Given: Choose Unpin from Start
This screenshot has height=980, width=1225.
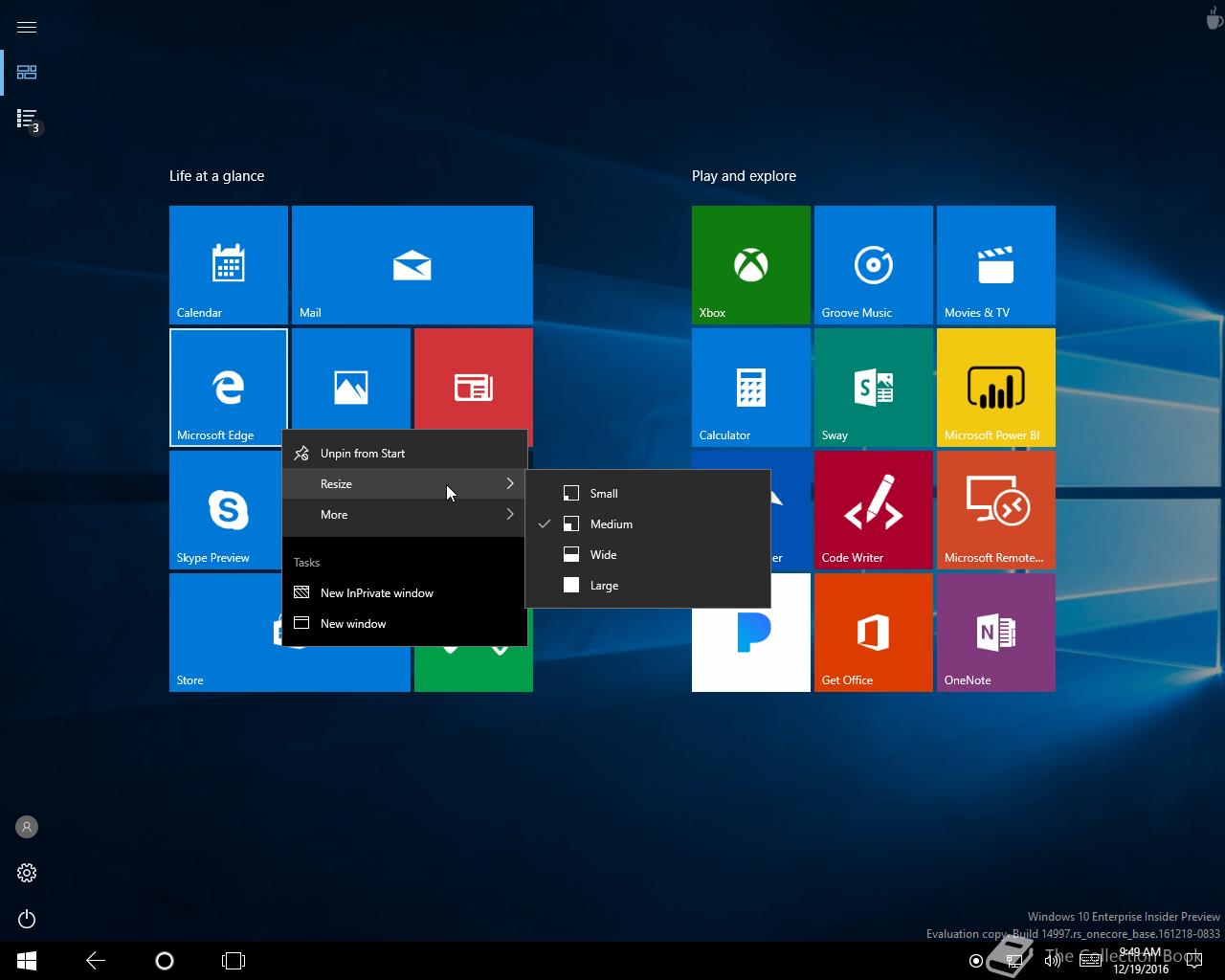Looking at the screenshot, I should coord(405,454).
